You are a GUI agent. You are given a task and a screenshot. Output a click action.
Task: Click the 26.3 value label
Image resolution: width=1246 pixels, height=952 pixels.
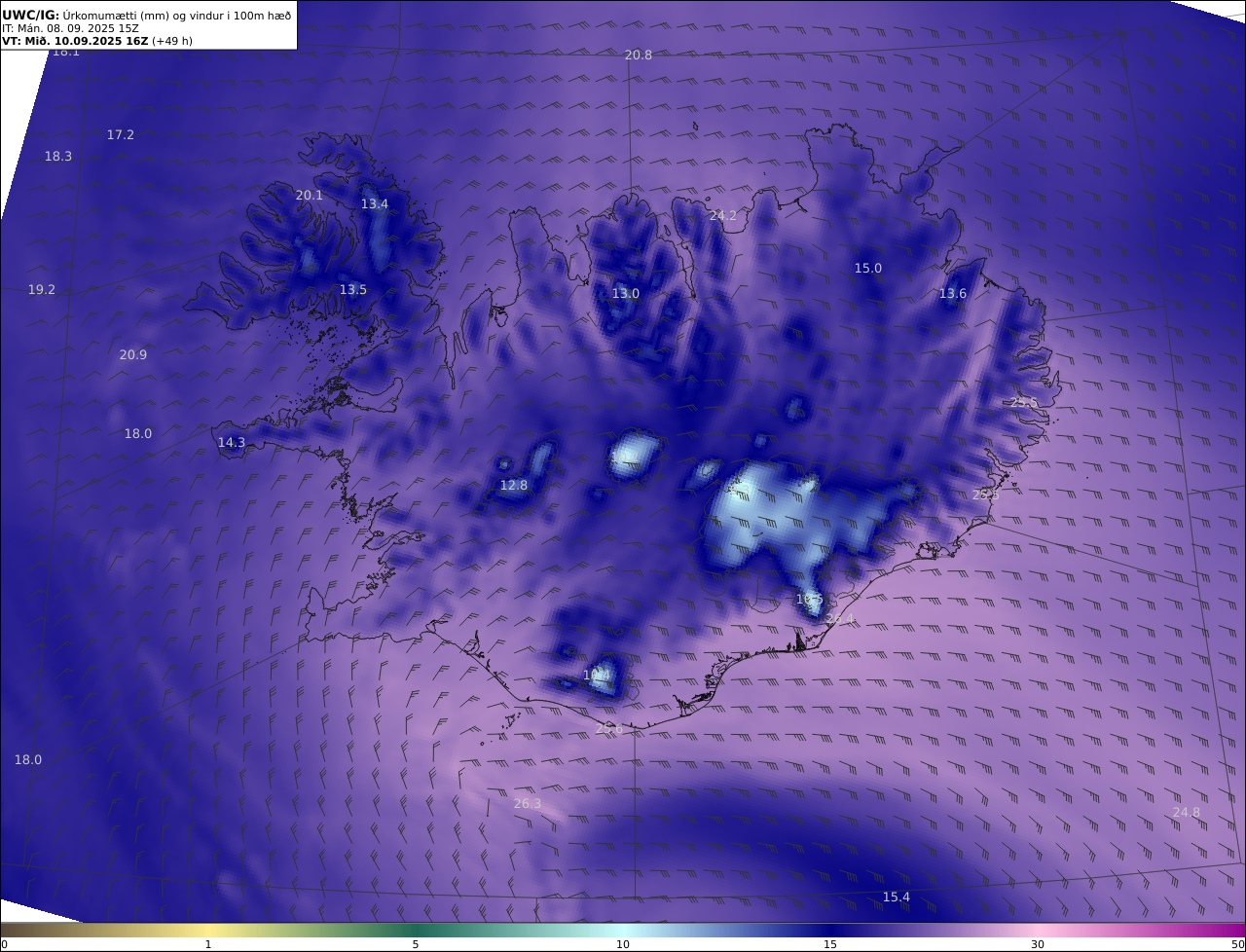(528, 804)
